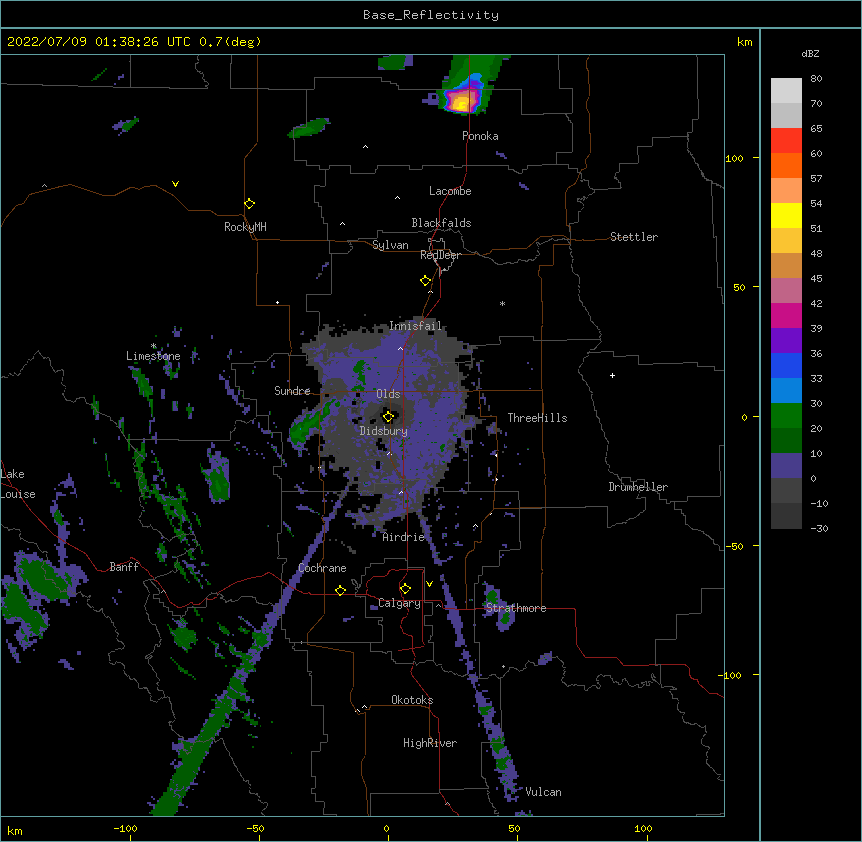The height and width of the screenshot is (842, 862).
Task: Click the Lacombe city label
Action: (x=450, y=191)
